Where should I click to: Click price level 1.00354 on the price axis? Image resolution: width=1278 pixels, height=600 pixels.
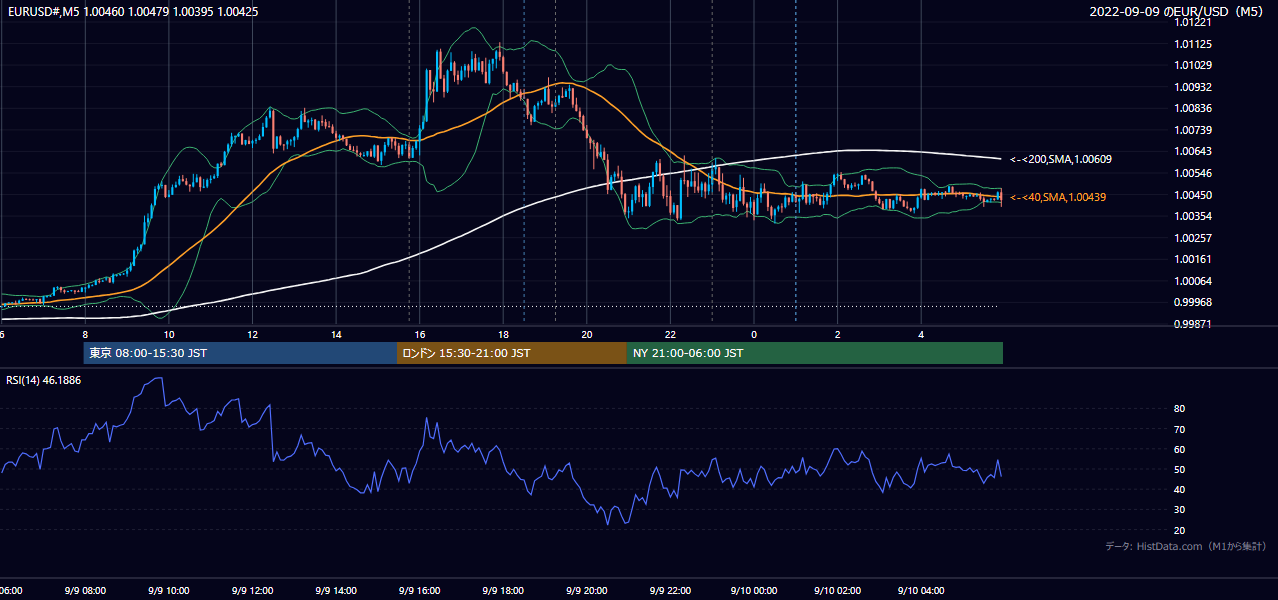click(1192, 217)
